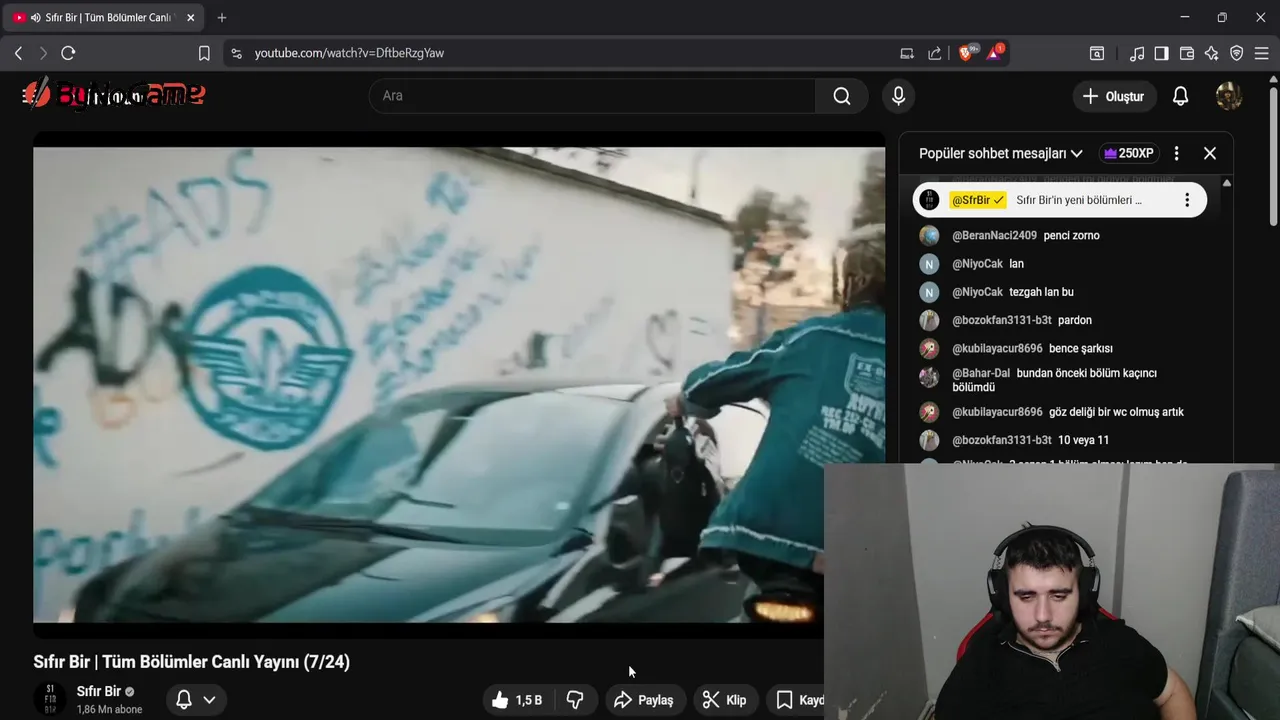The width and height of the screenshot is (1280, 720).
Task: Open the Brave playlist music-note icon
Action: pyautogui.click(x=1137, y=53)
